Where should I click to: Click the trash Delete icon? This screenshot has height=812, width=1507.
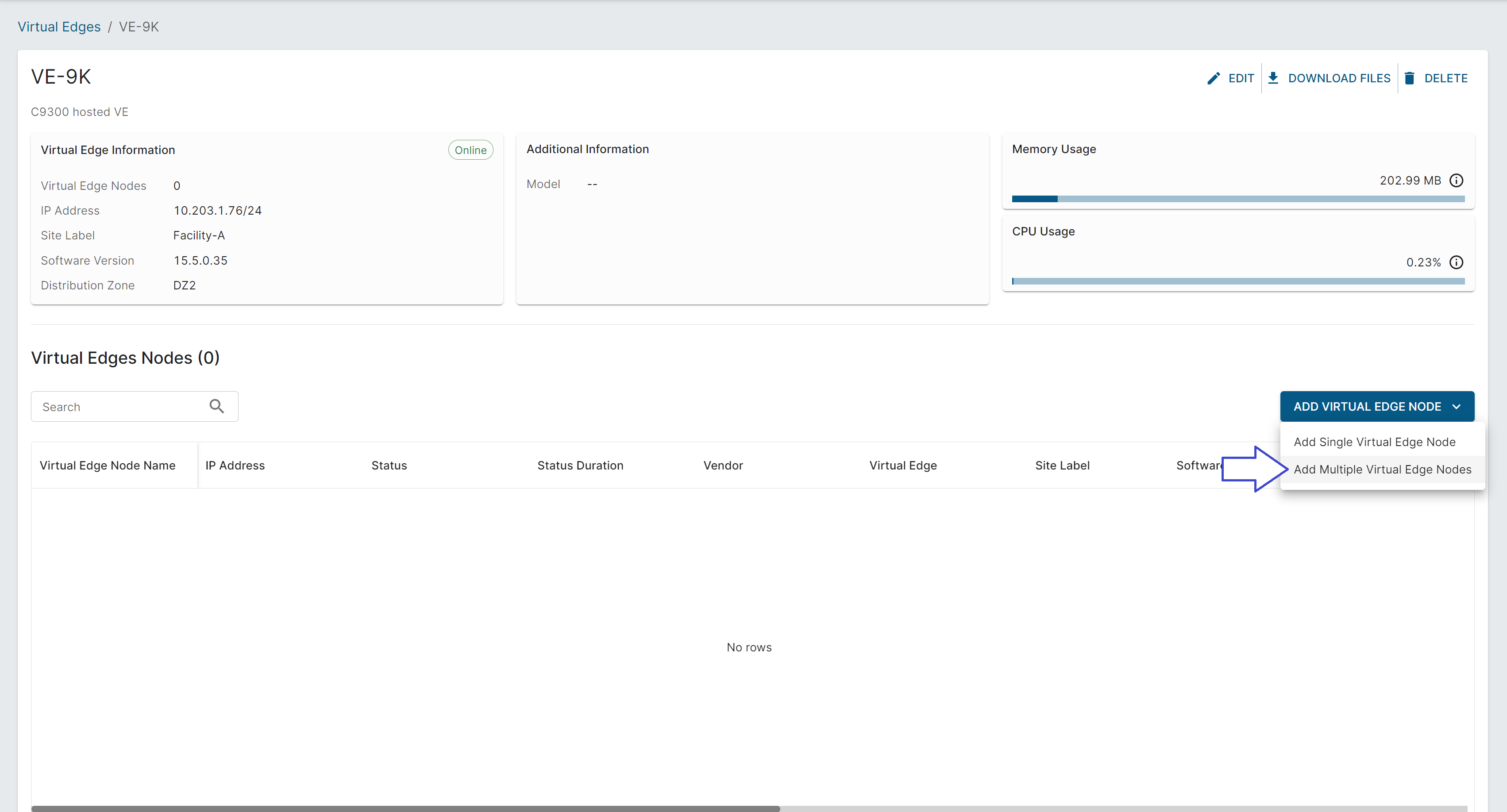(x=1410, y=78)
